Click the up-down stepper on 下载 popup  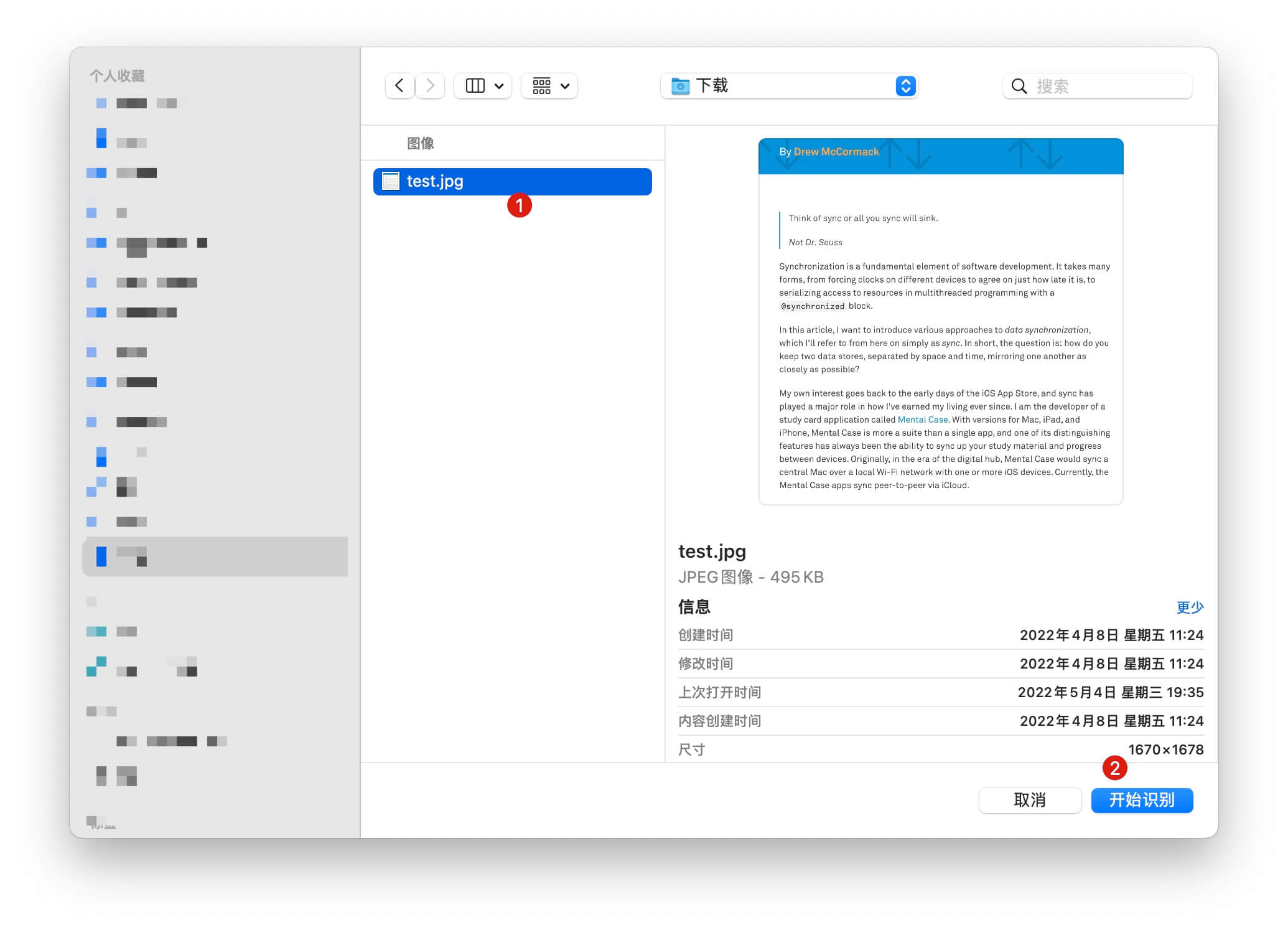906,86
